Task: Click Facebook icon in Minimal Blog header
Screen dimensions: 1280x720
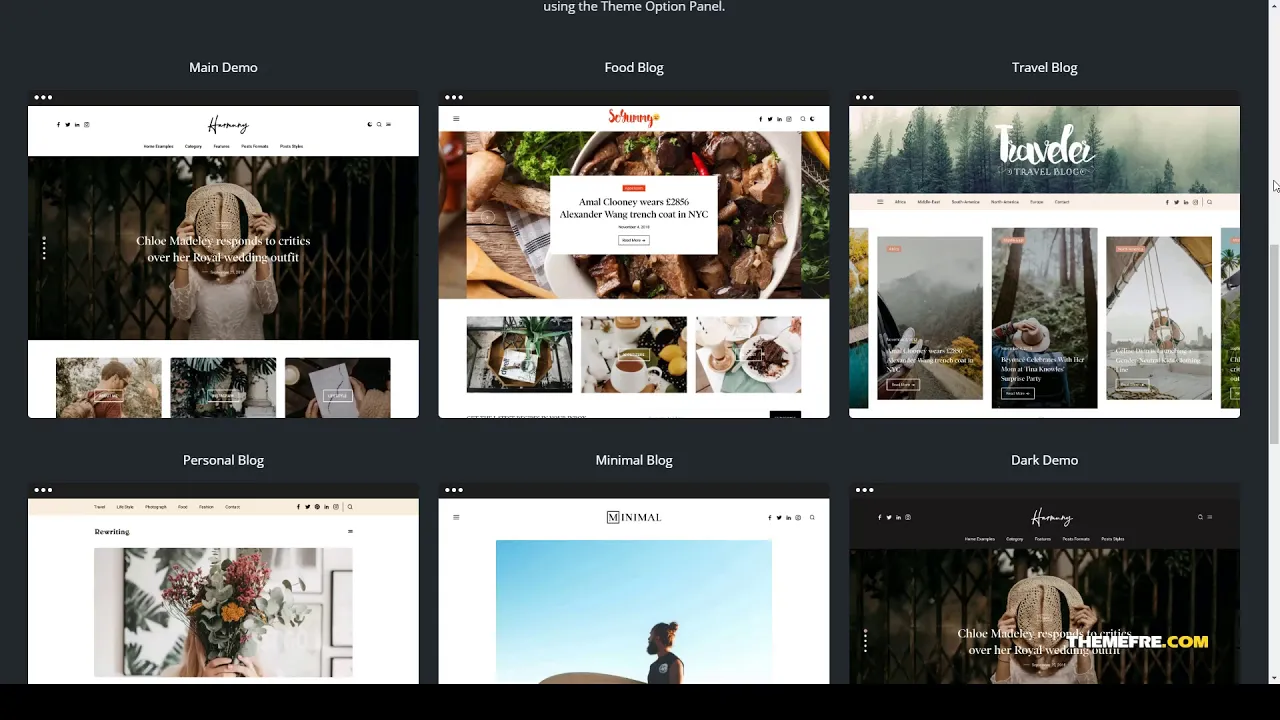Action: (x=770, y=517)
